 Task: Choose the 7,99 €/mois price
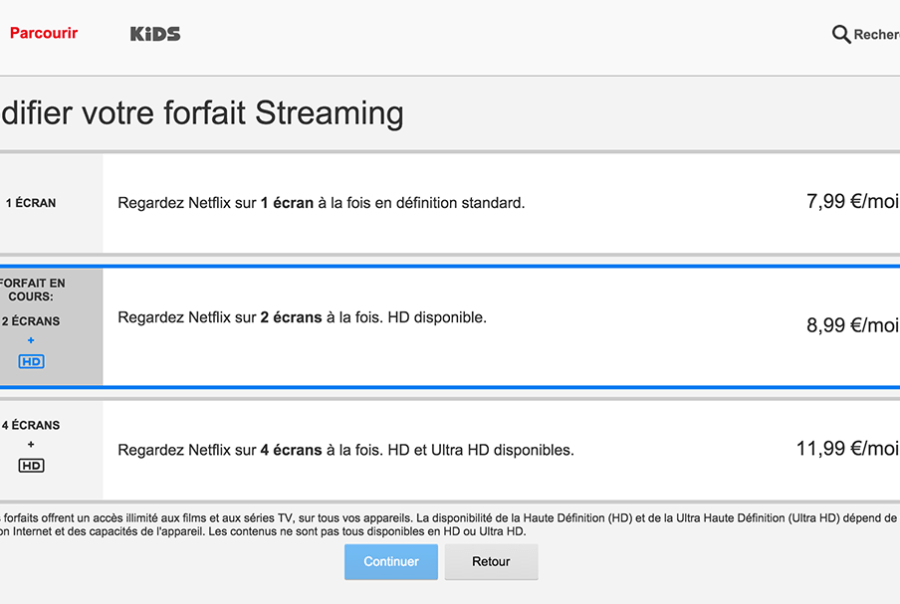(853, 201)
